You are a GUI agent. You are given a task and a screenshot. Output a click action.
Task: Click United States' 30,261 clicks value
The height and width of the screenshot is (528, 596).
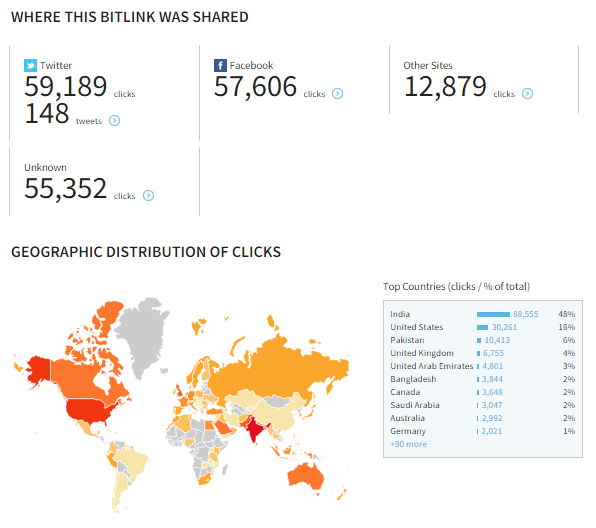click(x=504, y=327)
